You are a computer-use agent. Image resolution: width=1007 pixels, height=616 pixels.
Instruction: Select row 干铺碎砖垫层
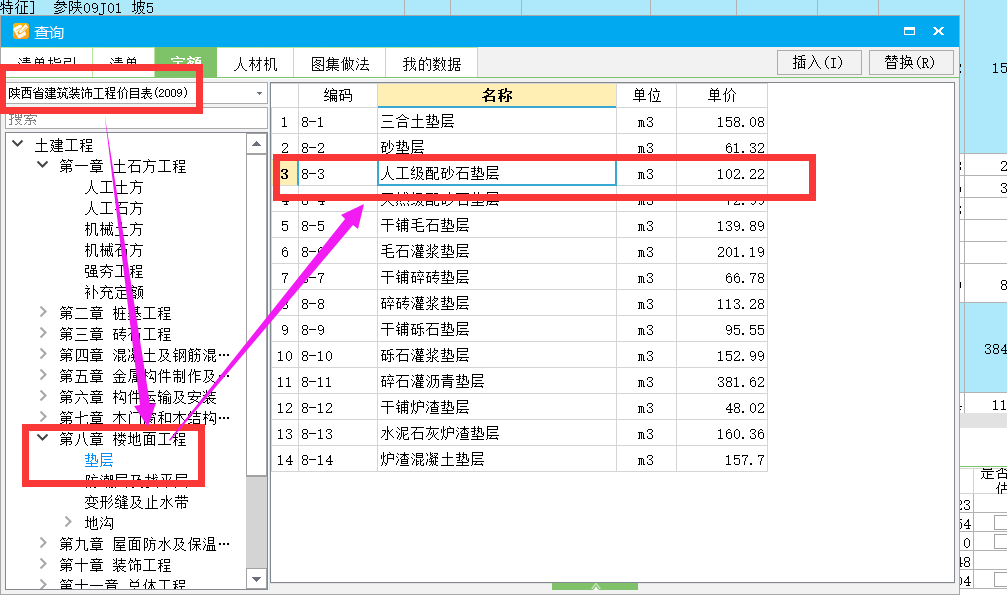pos(520,277)
